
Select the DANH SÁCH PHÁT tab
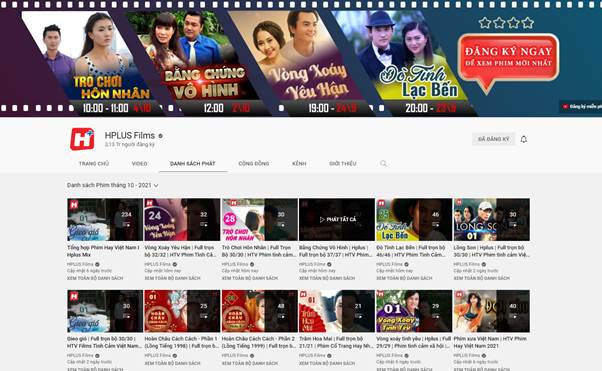tap(193, 164)
